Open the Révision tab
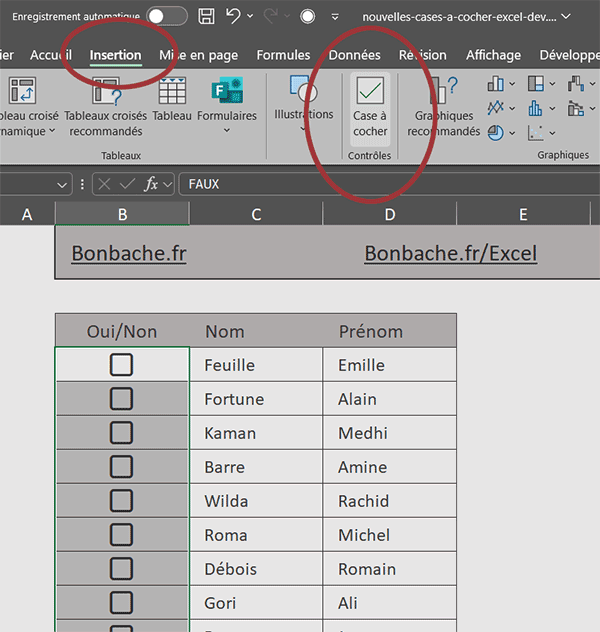 (x=423, y=55)
